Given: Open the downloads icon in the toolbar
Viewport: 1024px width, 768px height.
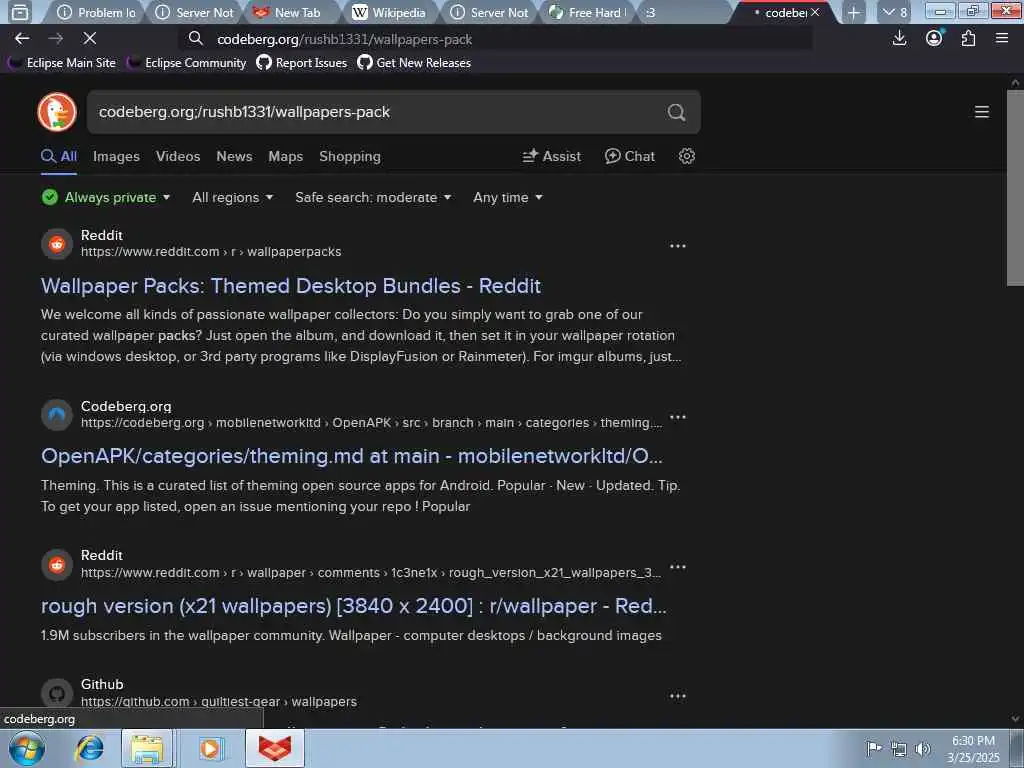Looking at the screenshot, I should pyautogui.click(x=899, y=39).
